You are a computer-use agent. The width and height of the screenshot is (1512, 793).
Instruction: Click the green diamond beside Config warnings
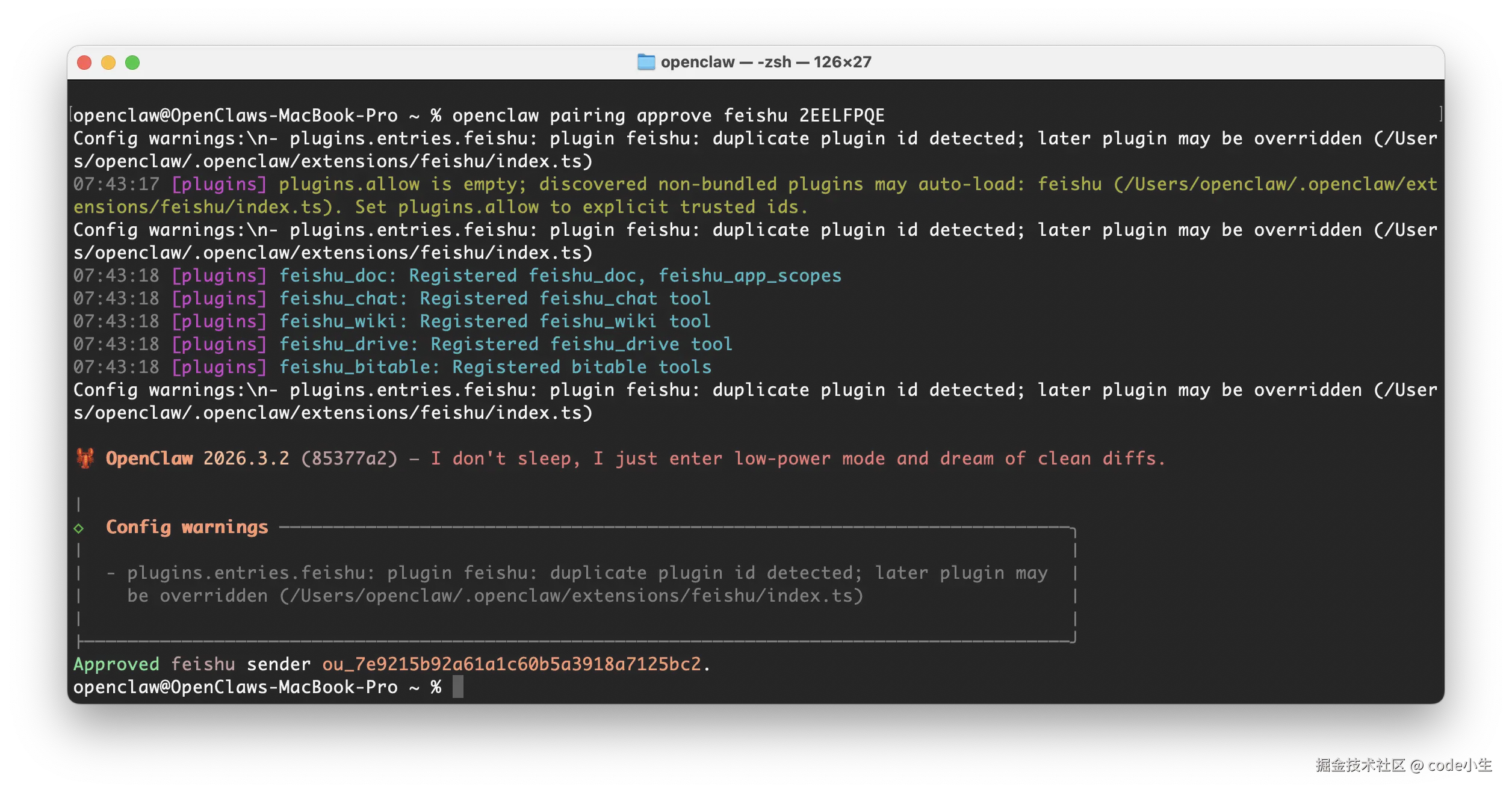(x=79, y=528)
